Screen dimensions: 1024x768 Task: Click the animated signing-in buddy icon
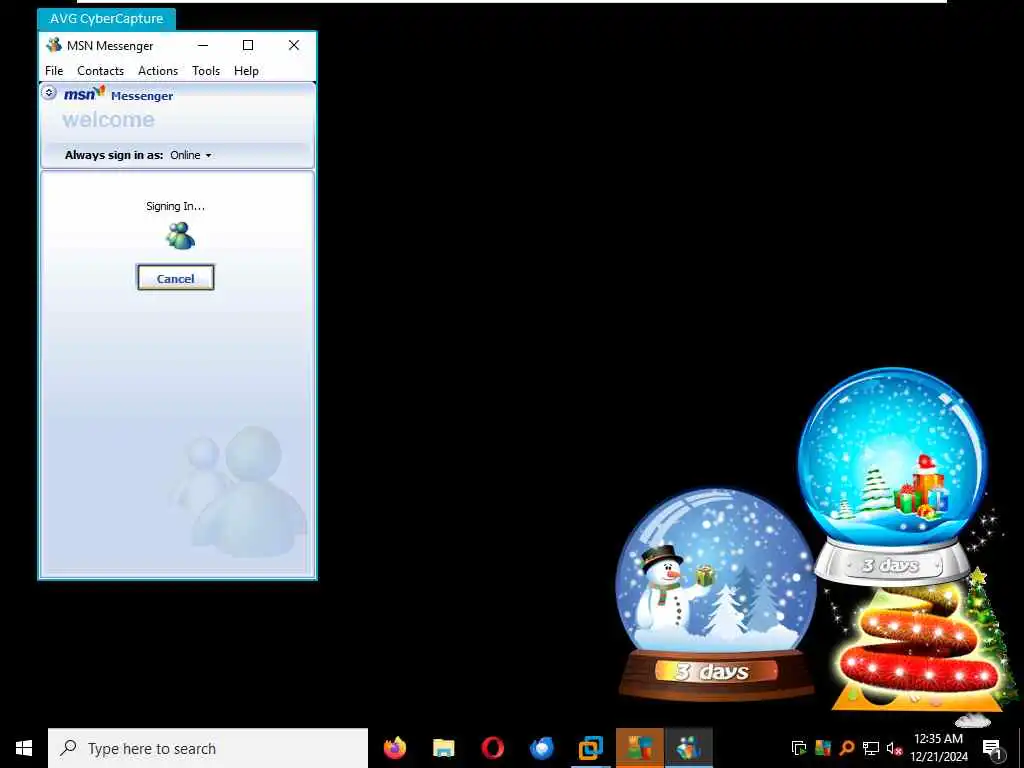tap(180, 236)
